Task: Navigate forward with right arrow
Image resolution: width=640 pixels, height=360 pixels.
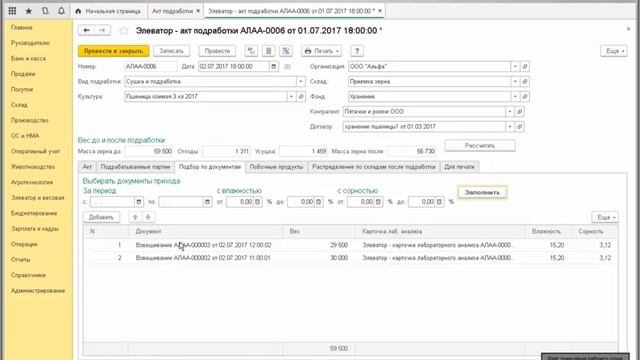Action: coord(102,30)
